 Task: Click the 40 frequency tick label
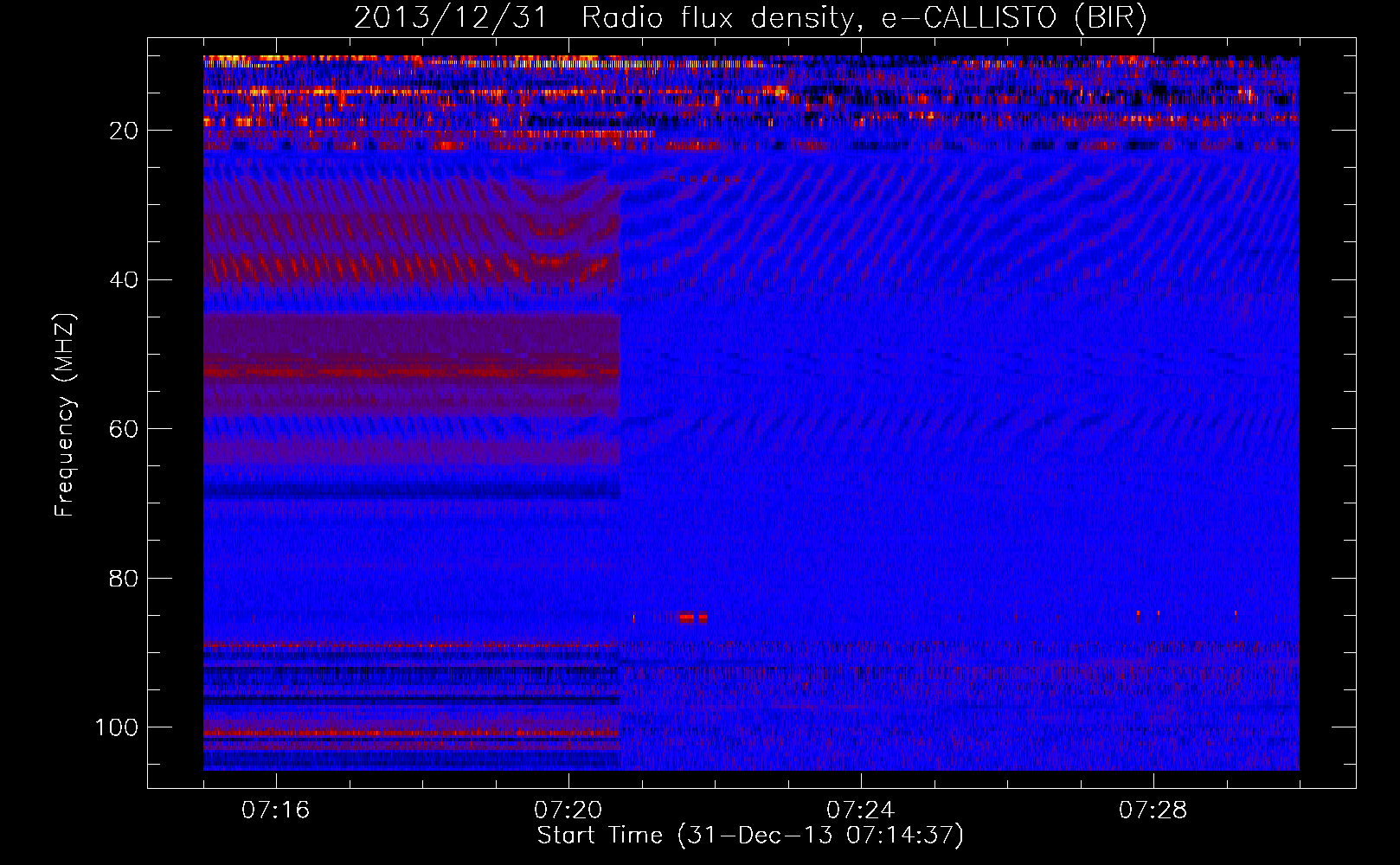(125, 280)
